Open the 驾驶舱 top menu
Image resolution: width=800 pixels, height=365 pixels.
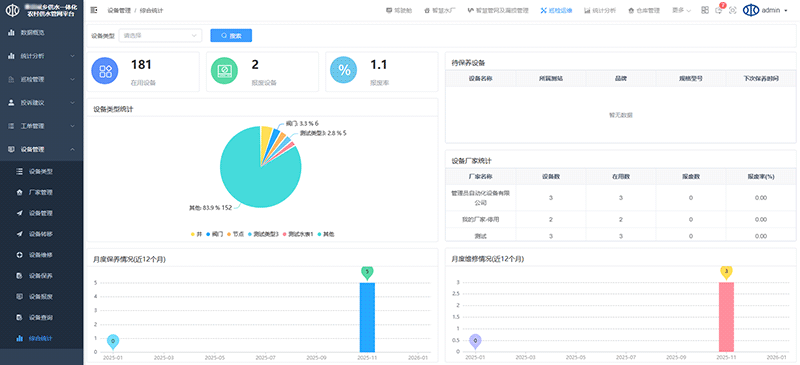coord(399,10)
